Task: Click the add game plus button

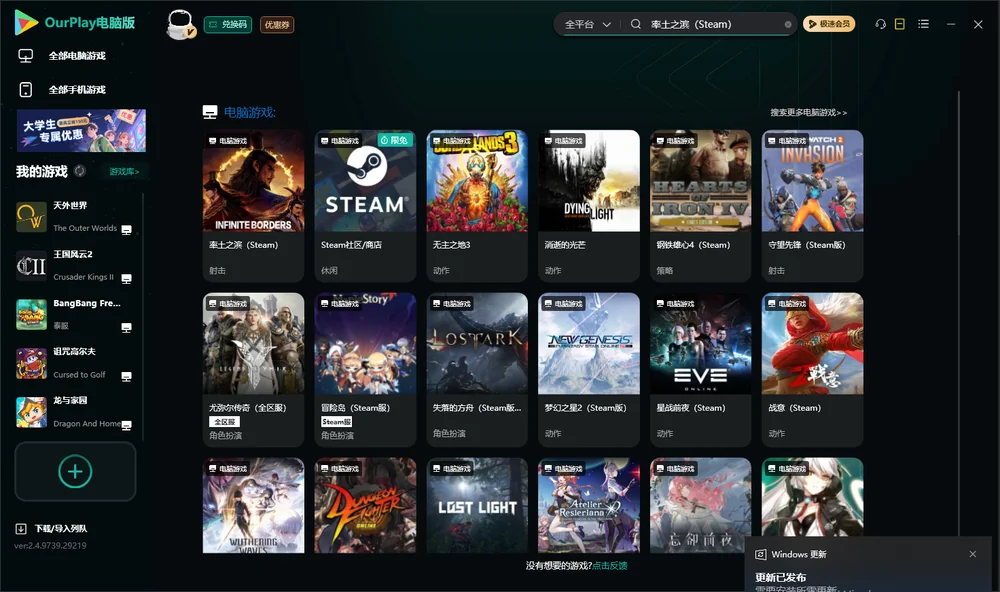Action: pyautogui.click(x=75, y=471)
